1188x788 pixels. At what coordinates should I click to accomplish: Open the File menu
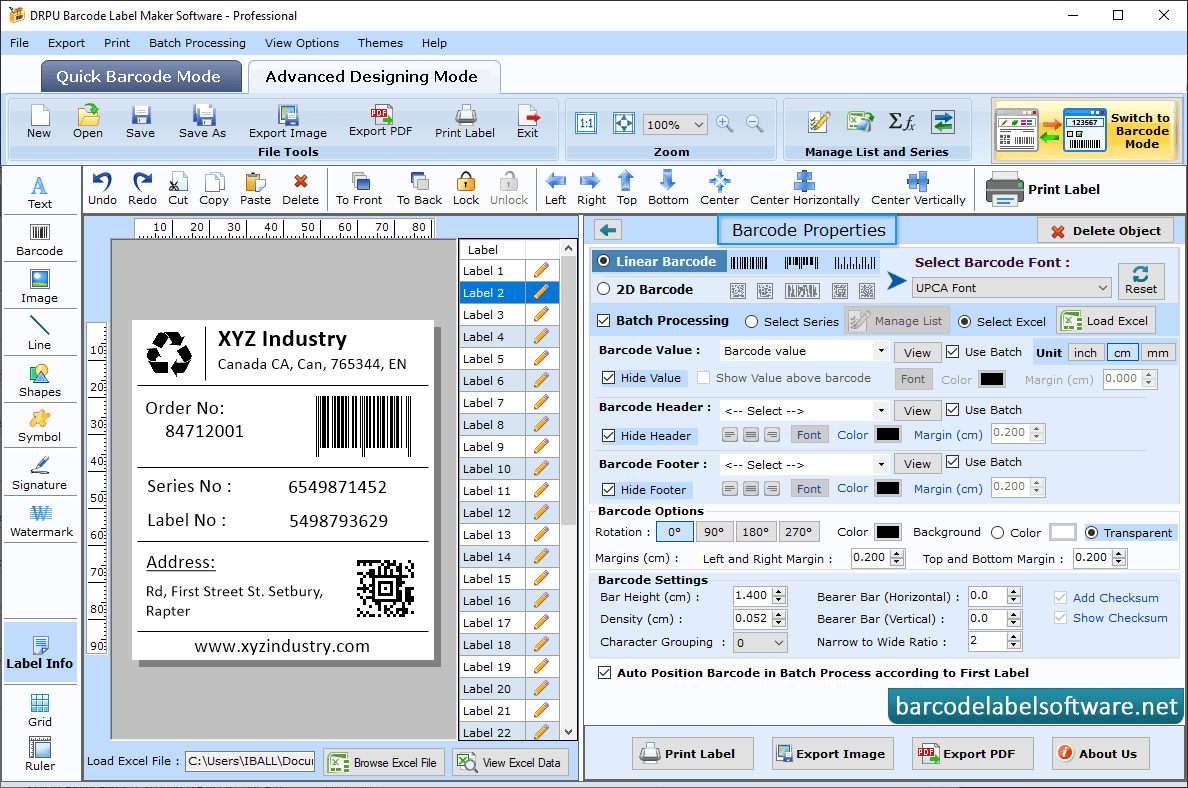click(20, 43)
